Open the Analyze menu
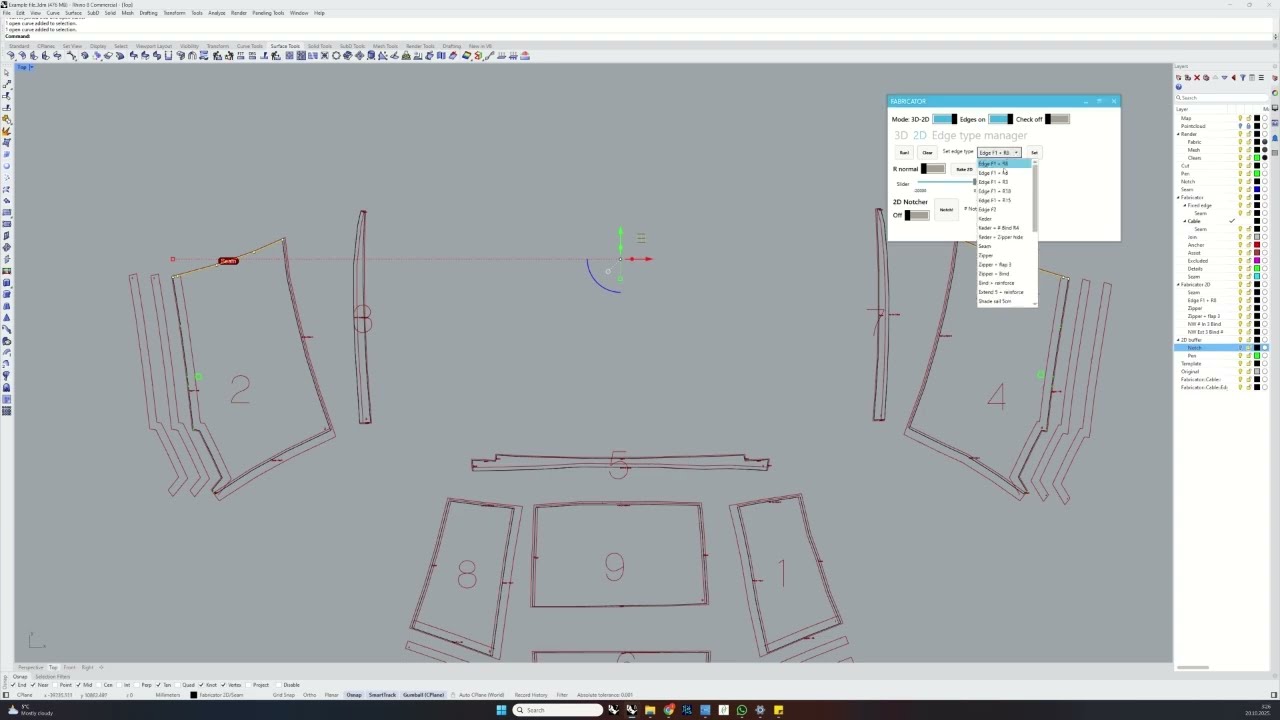 [217, 13]
